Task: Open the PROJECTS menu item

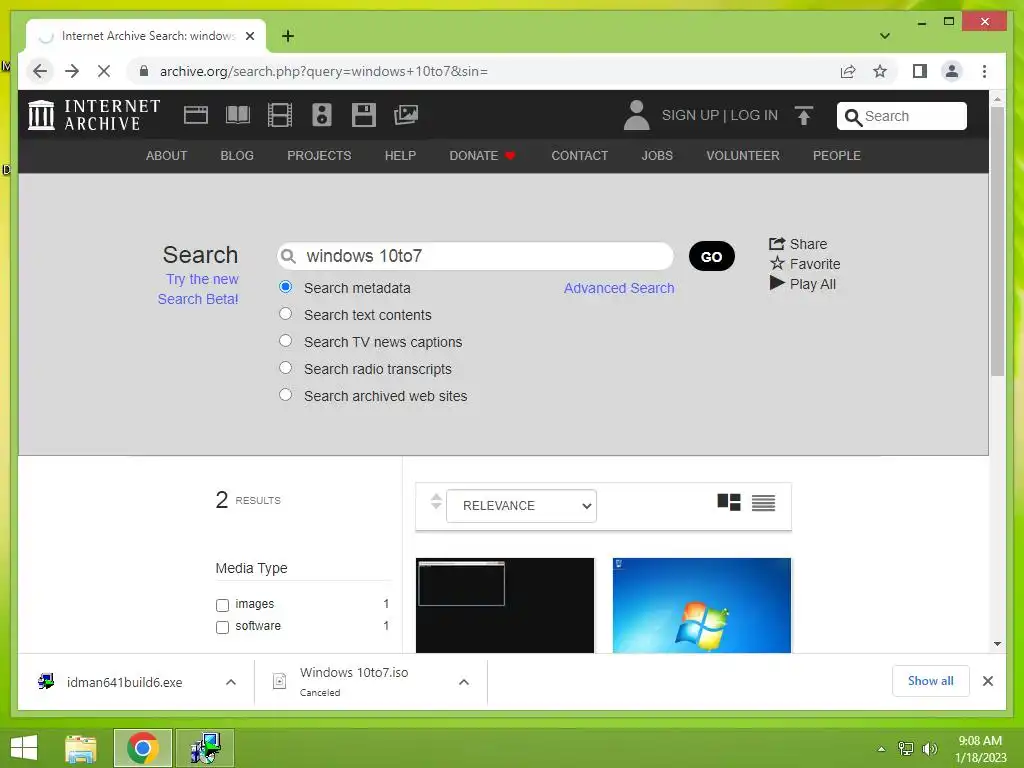Action: (319, 155)
